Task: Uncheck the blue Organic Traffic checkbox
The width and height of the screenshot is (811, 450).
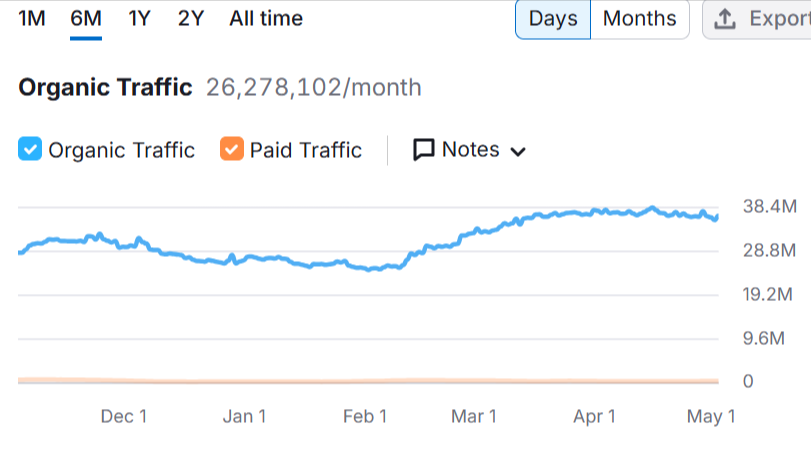Action: tap(30, 150)
